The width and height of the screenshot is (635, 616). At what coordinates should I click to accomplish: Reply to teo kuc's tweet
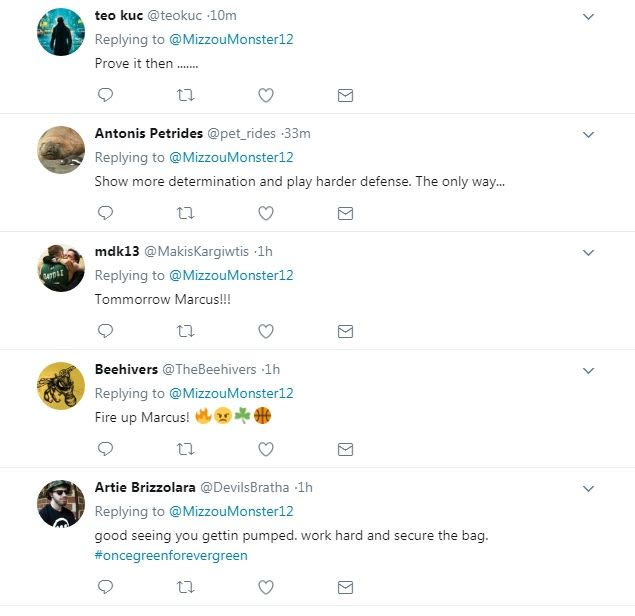(x=105, y=95)
